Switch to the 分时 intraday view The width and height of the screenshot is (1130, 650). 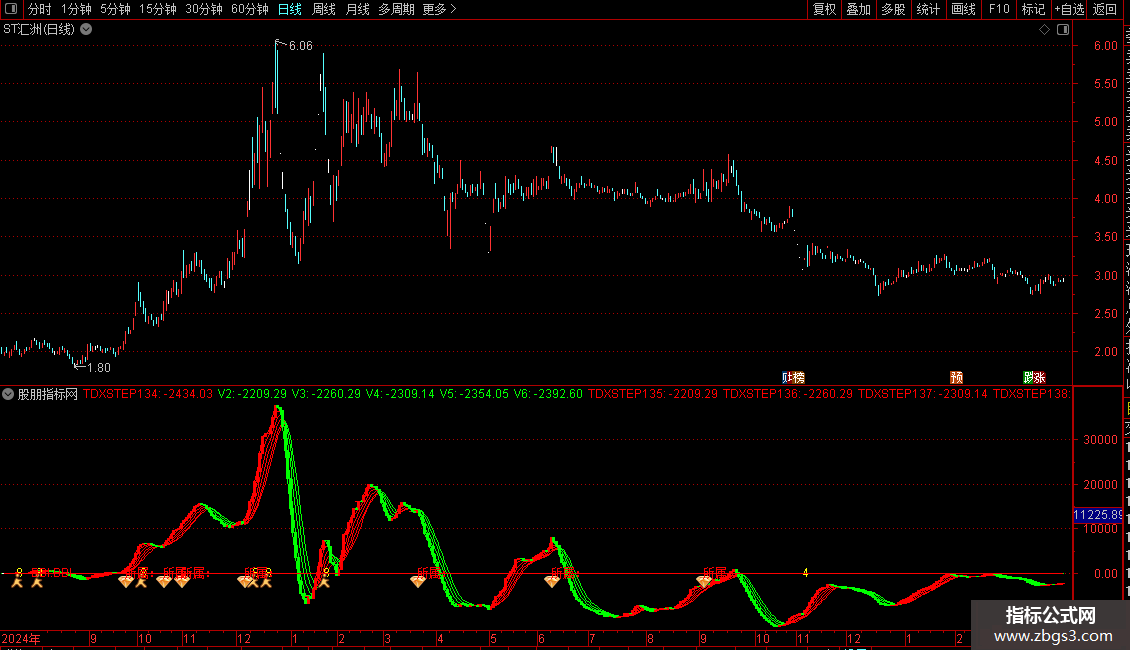click(x=40, y=9)
